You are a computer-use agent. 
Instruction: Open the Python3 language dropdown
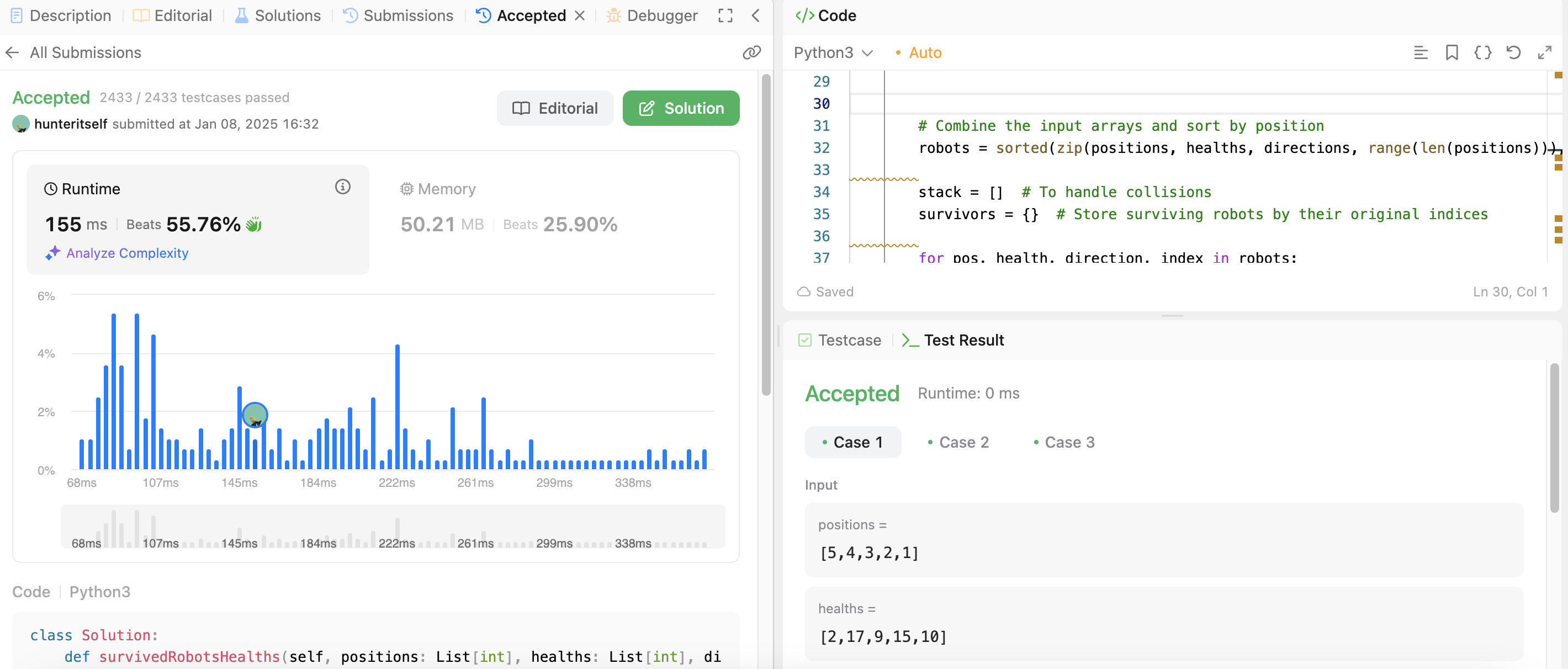[833, 53]
